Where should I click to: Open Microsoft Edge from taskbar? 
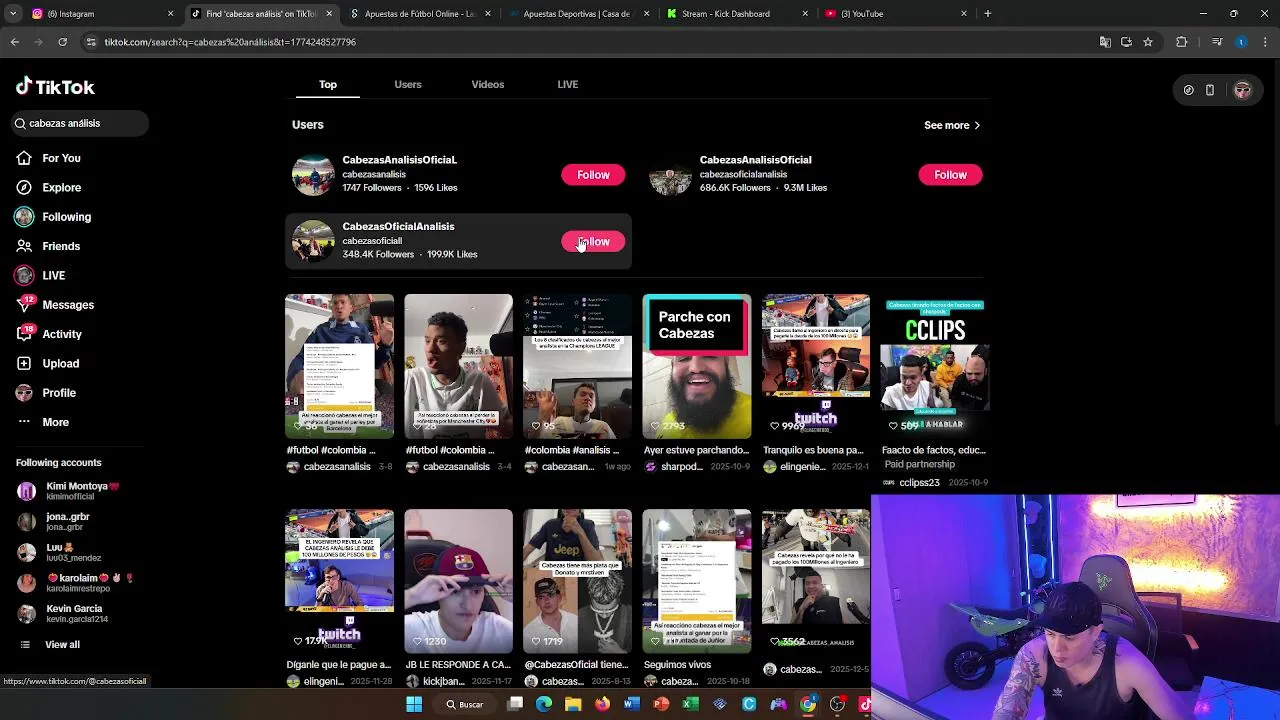544,705
